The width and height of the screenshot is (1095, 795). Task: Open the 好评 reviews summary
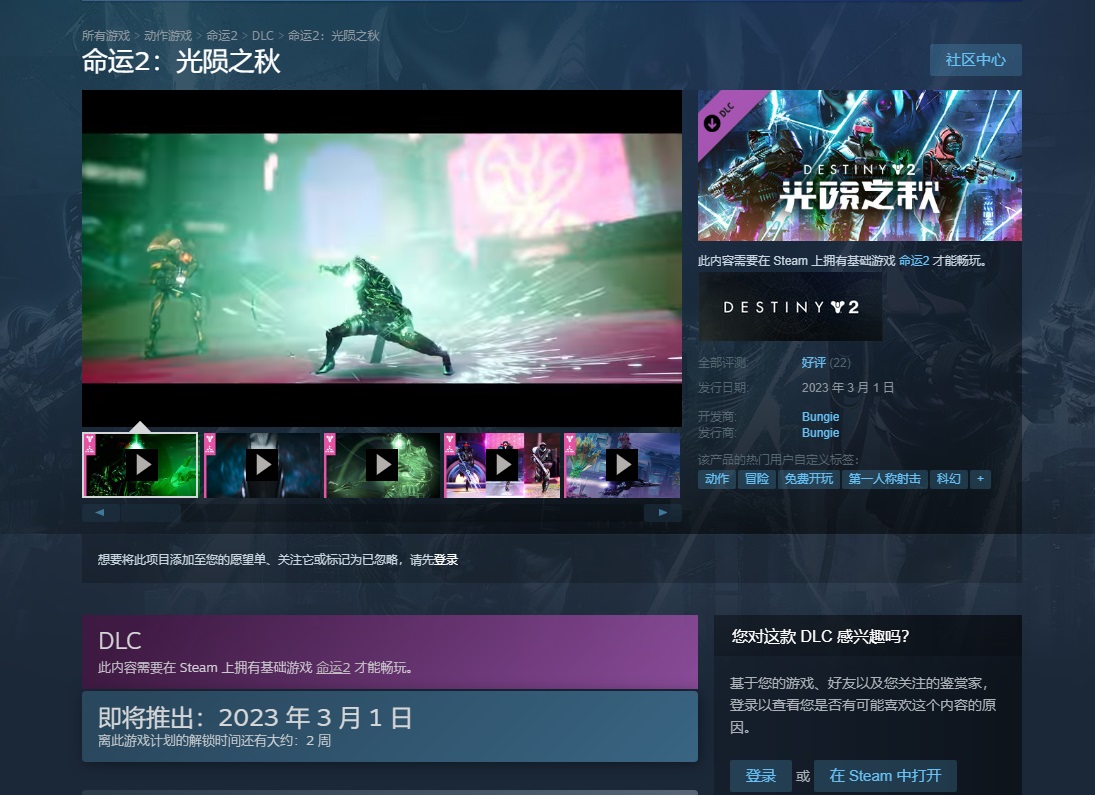point(814,363)
